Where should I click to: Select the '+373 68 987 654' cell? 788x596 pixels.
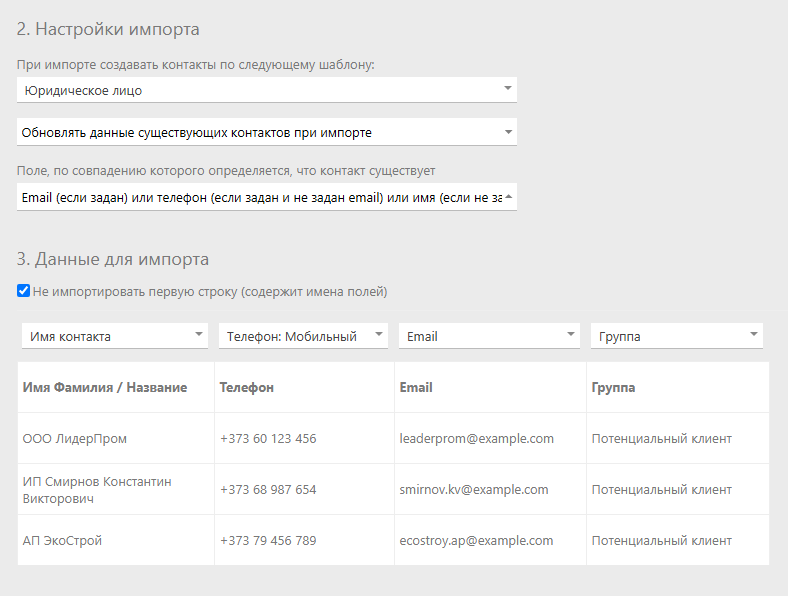[305, 489]
